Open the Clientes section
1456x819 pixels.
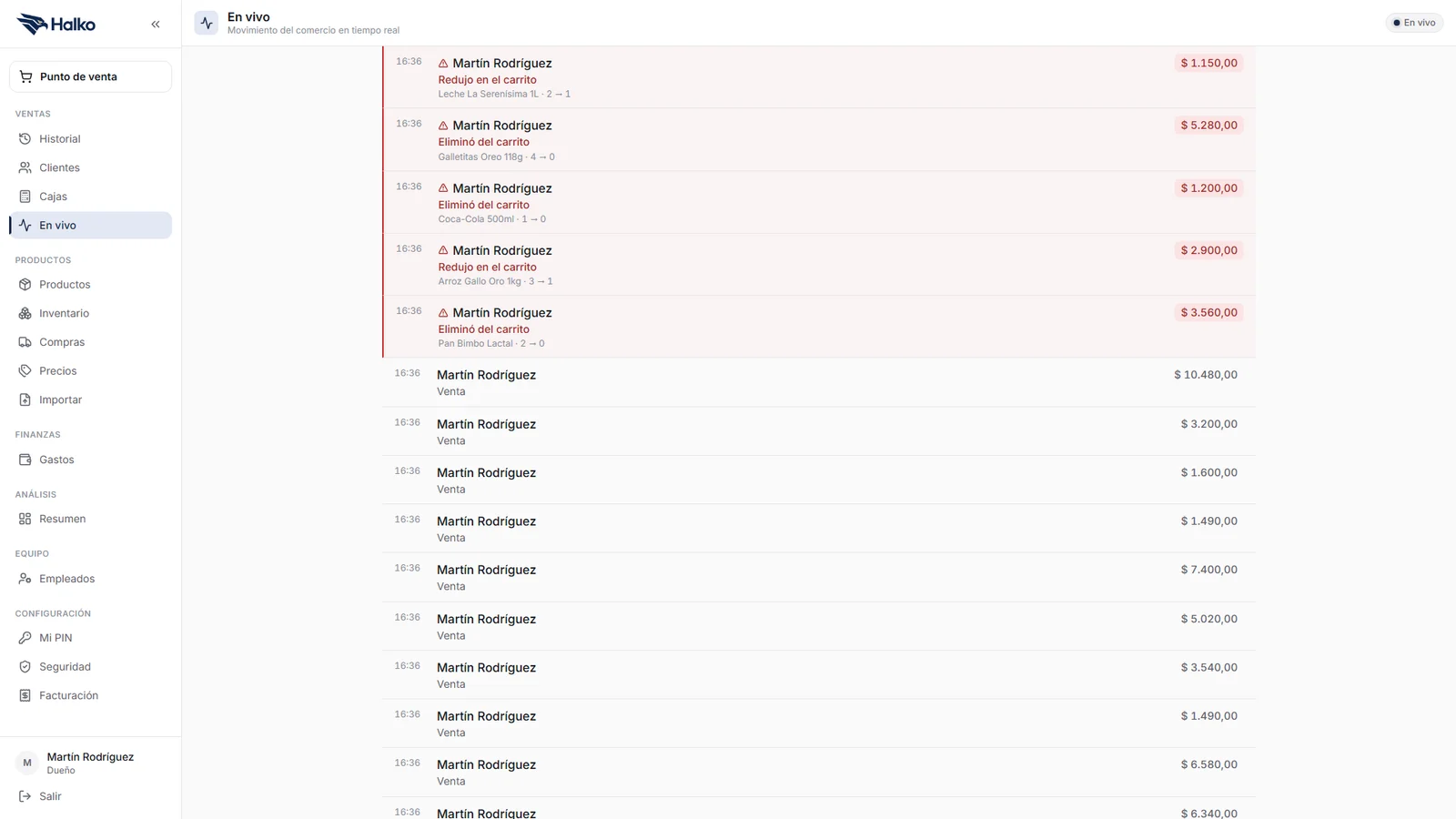coord(90,167)
